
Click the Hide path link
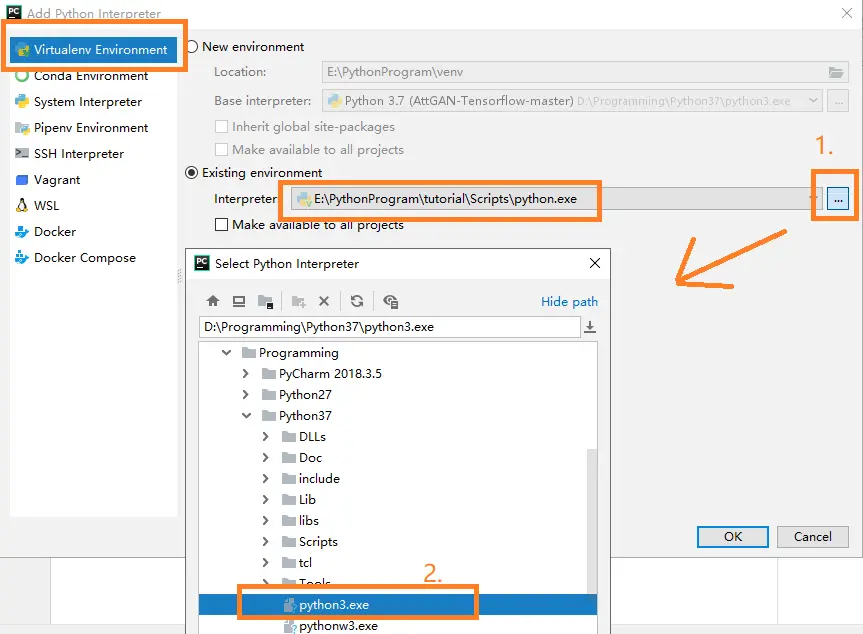click(569, 302)
